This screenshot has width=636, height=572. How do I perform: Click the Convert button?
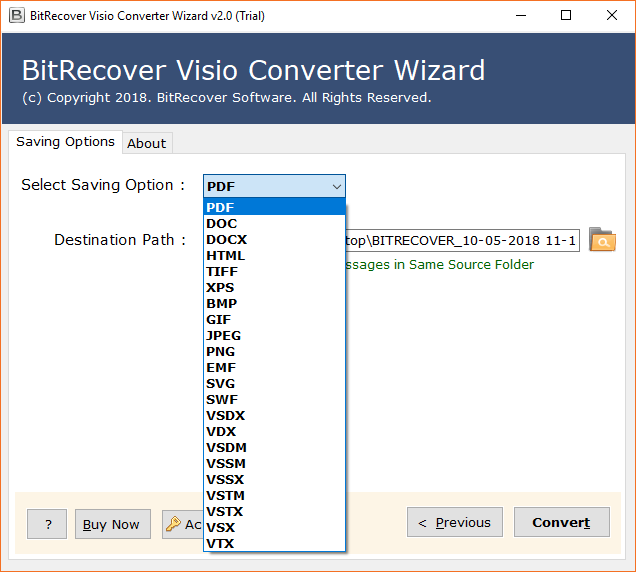pos(561,522)
